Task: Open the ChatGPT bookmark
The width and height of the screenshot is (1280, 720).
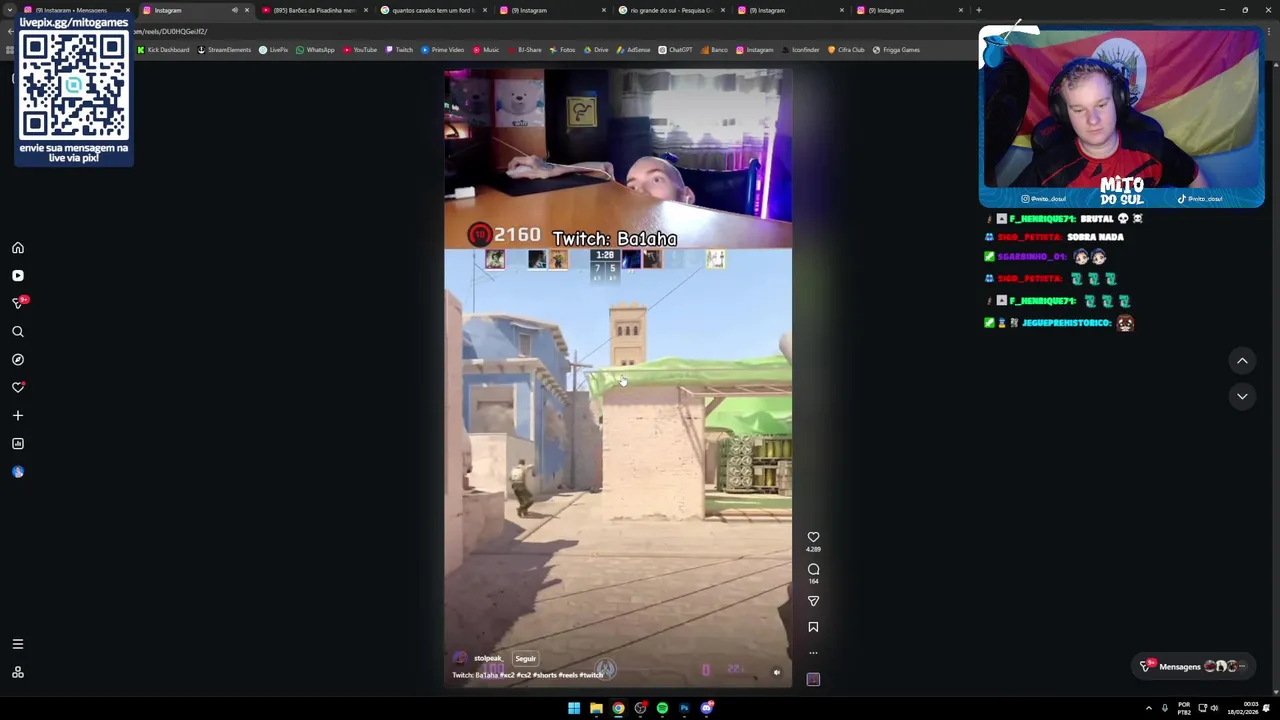Action: [675, 50]
